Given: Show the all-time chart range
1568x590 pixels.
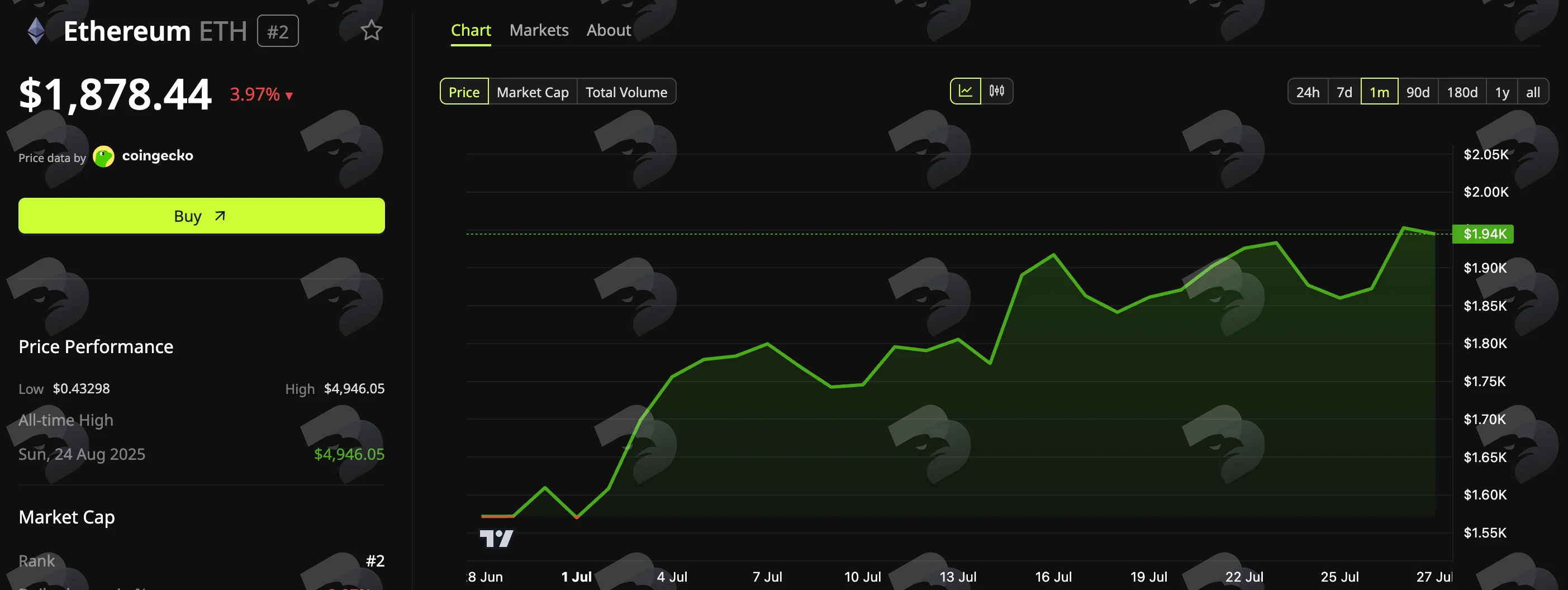Looking at the screenshot, I should pyautogui.click(x=1533, y=92).
